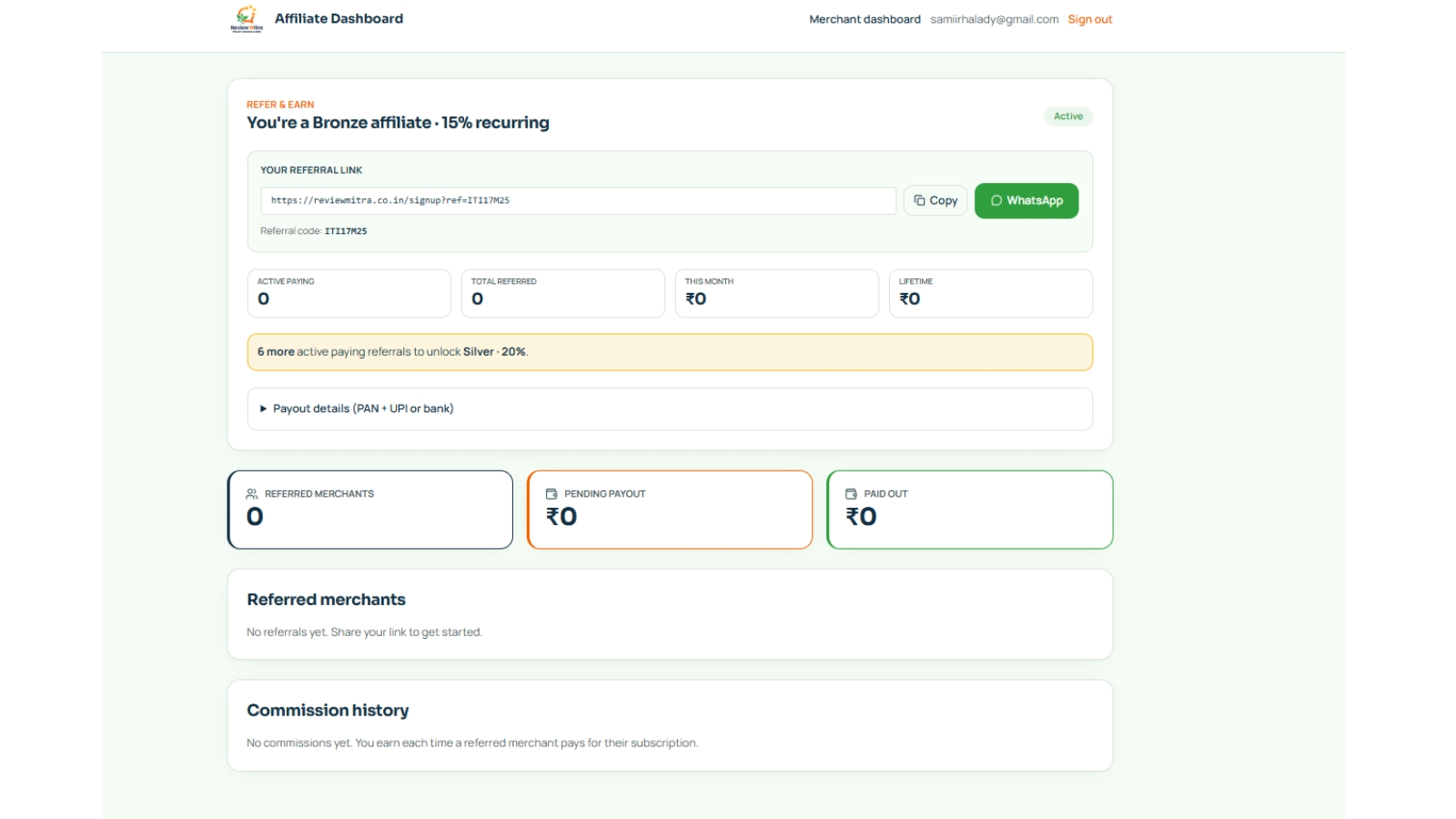Sign out of the account
Viewport: 1456px width, 819px height.
click(x=1090, y=19)
